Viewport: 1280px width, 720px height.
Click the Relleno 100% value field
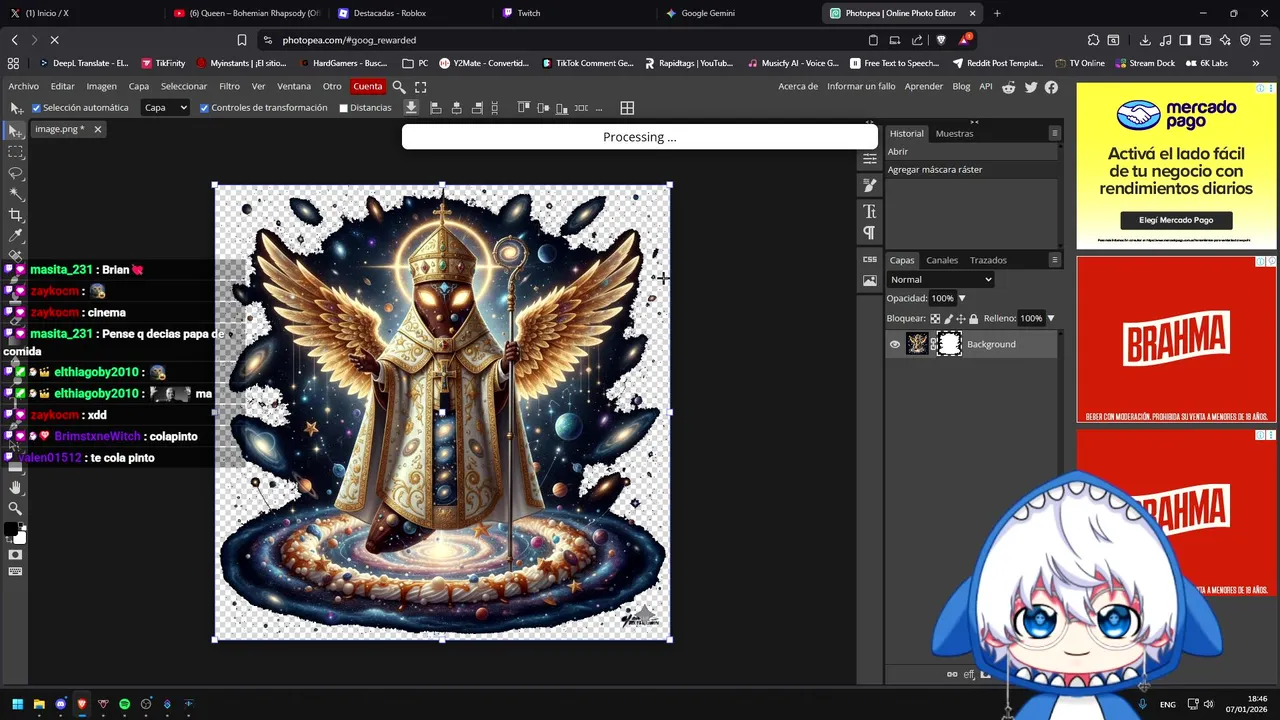[1031, 319]
